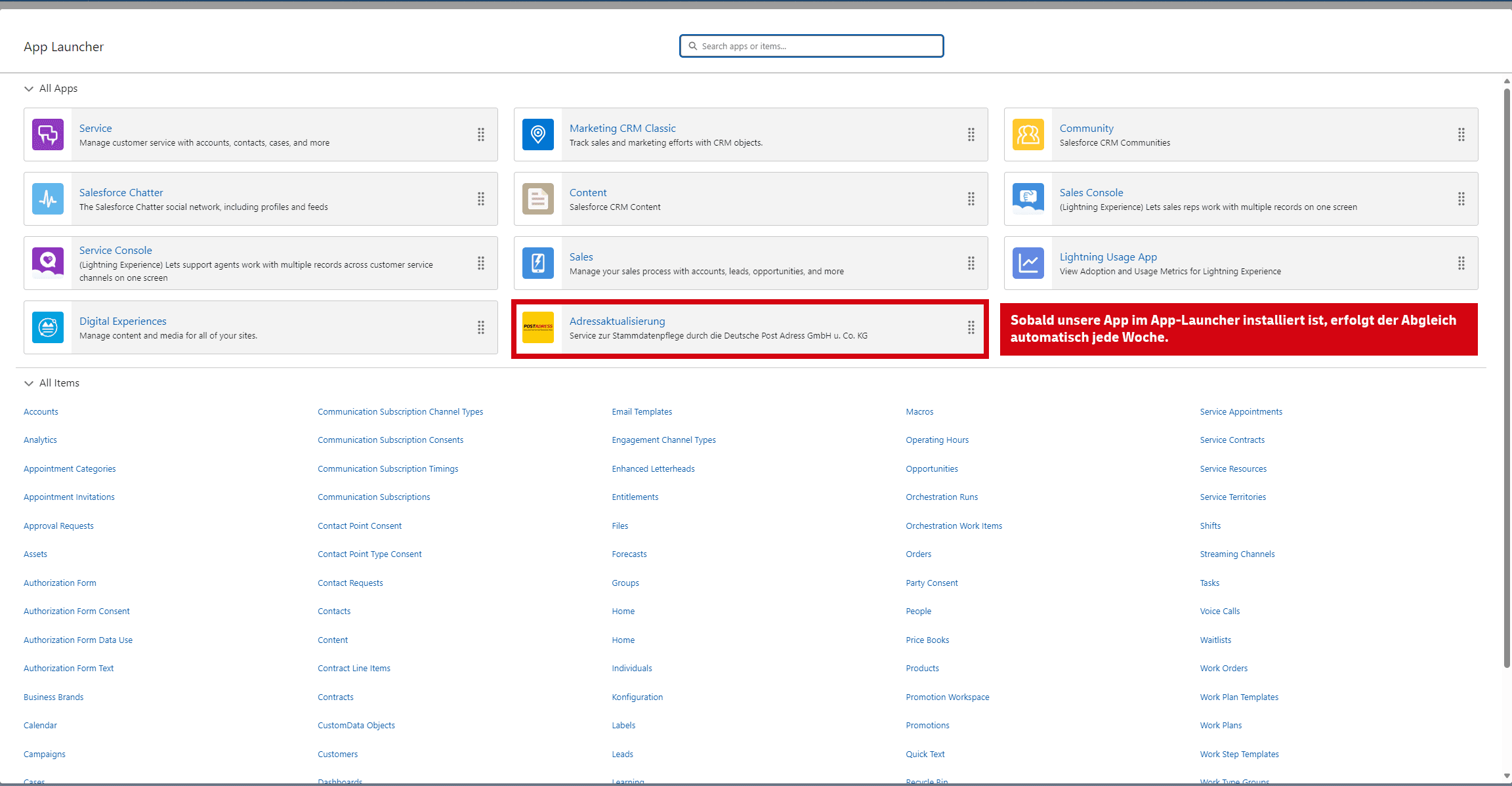Image resolution: width=1512 pixels, height=786 pixels.
Task: Open the Leads item
Action: 623,754
